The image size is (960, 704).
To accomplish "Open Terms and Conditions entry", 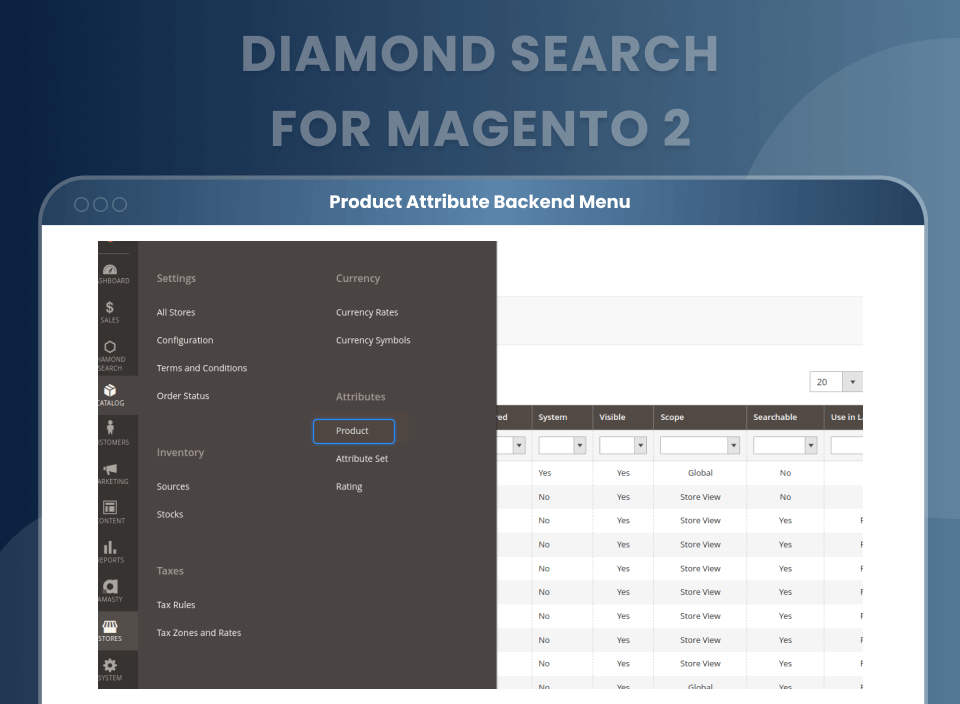I will coord(201,368).
